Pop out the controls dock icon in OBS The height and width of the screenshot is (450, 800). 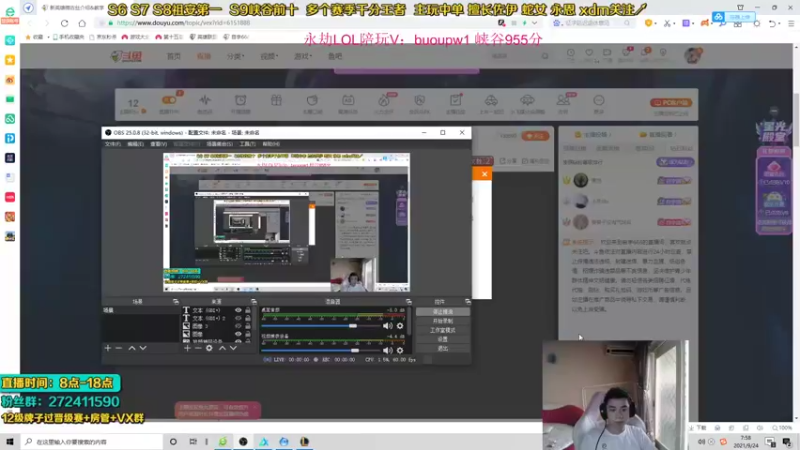tap(467, 302)
